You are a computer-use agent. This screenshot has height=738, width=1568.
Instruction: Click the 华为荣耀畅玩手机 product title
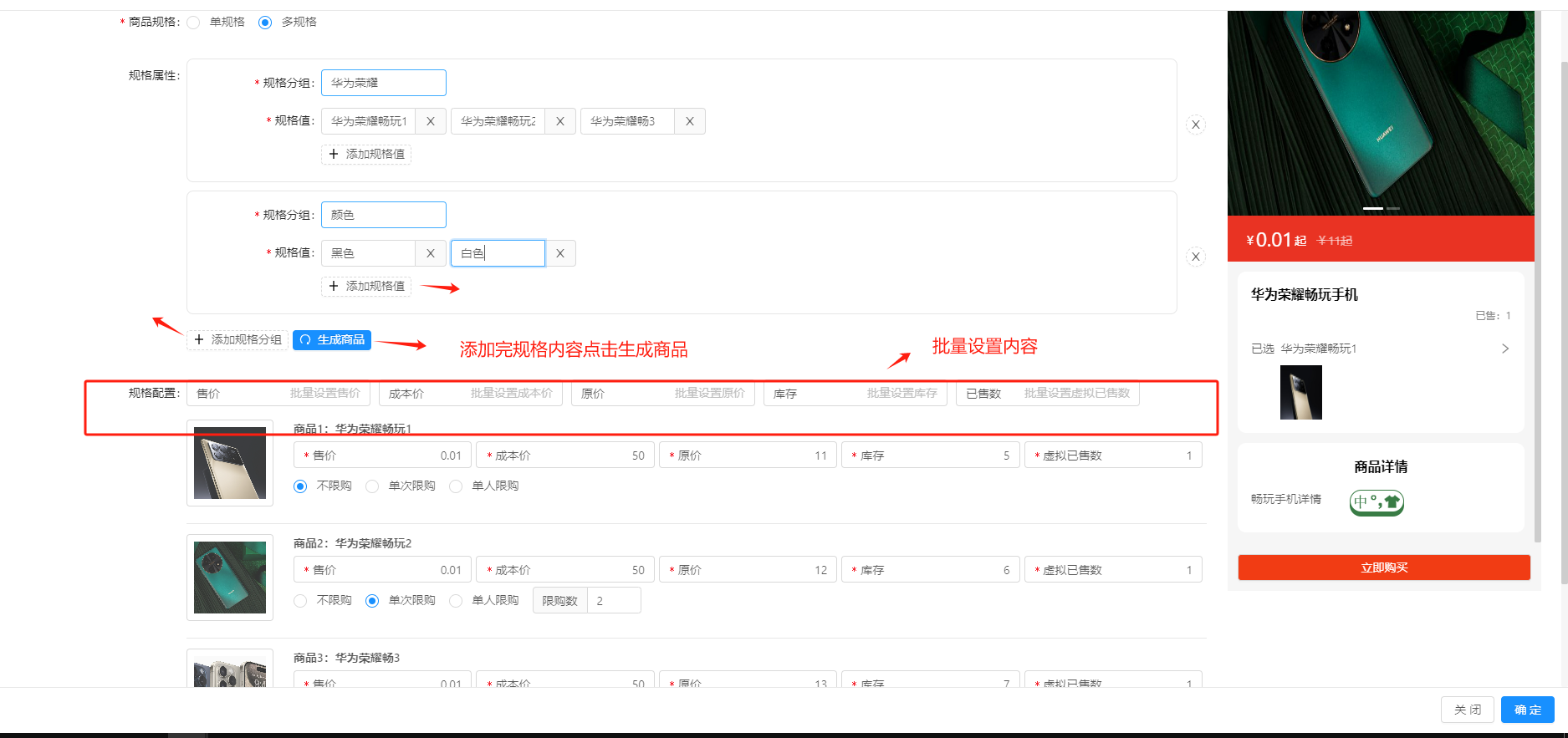[1305, 294]
